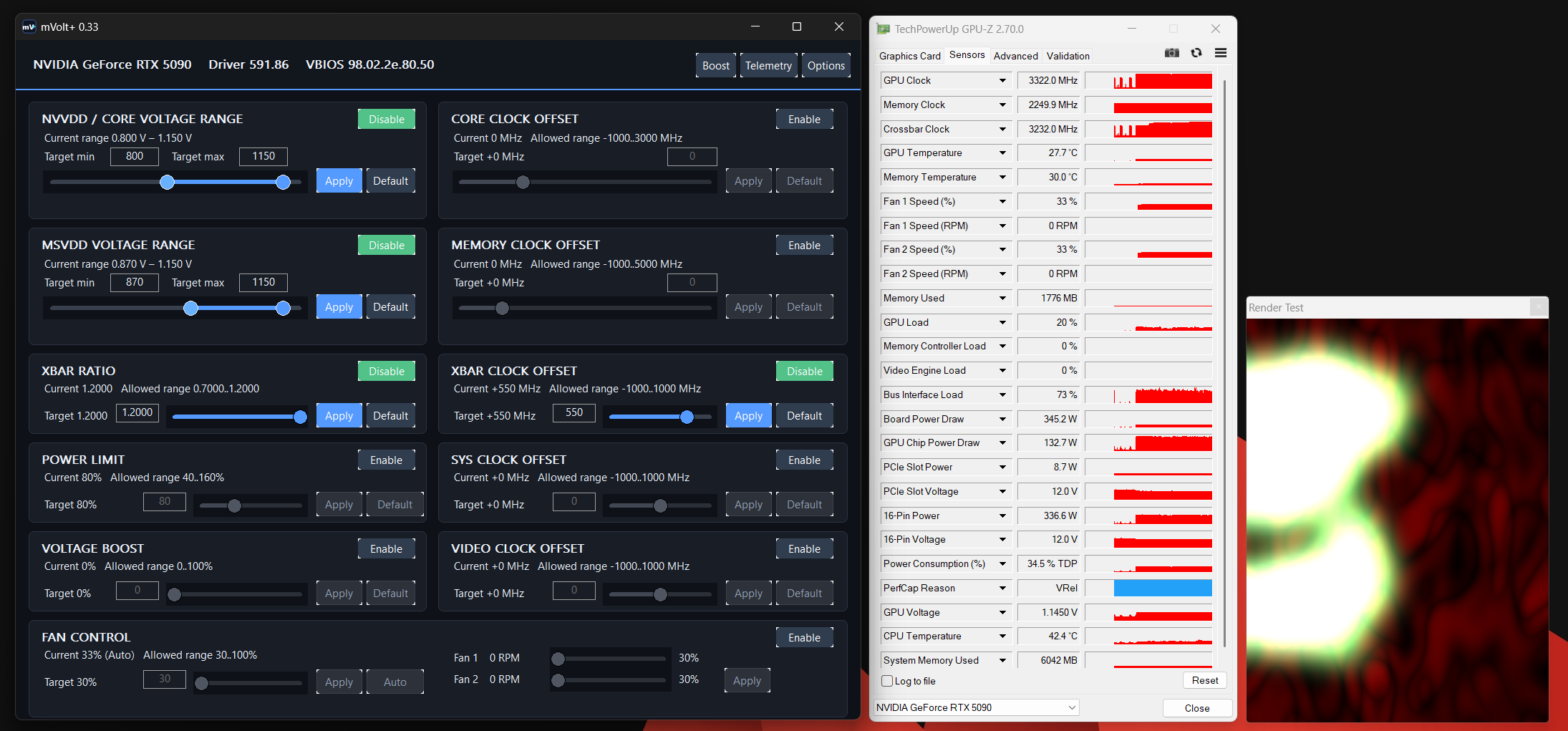Screen dimensions: 1568x731
Task: Expand the GPU Temperature sensor dropdown
Action: 1002,153
